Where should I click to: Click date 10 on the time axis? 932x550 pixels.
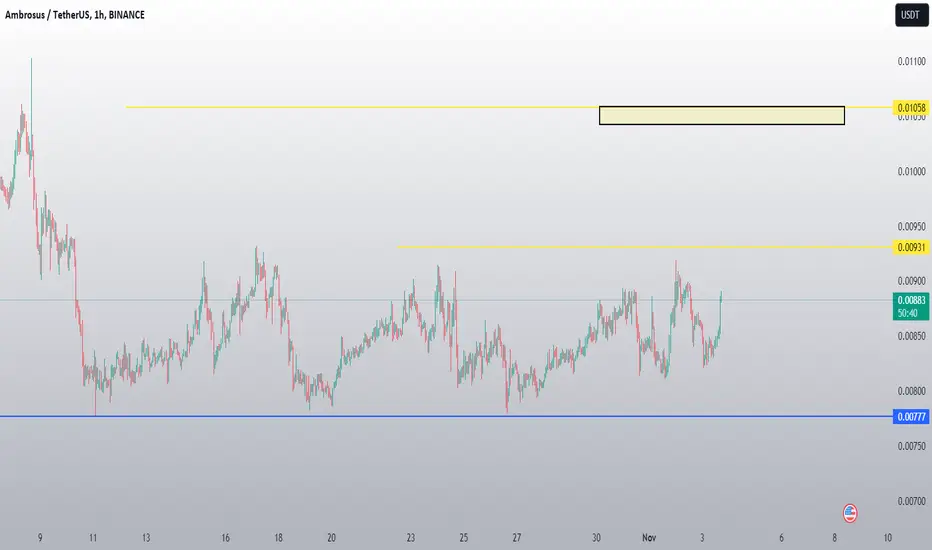tap(887, 538)
